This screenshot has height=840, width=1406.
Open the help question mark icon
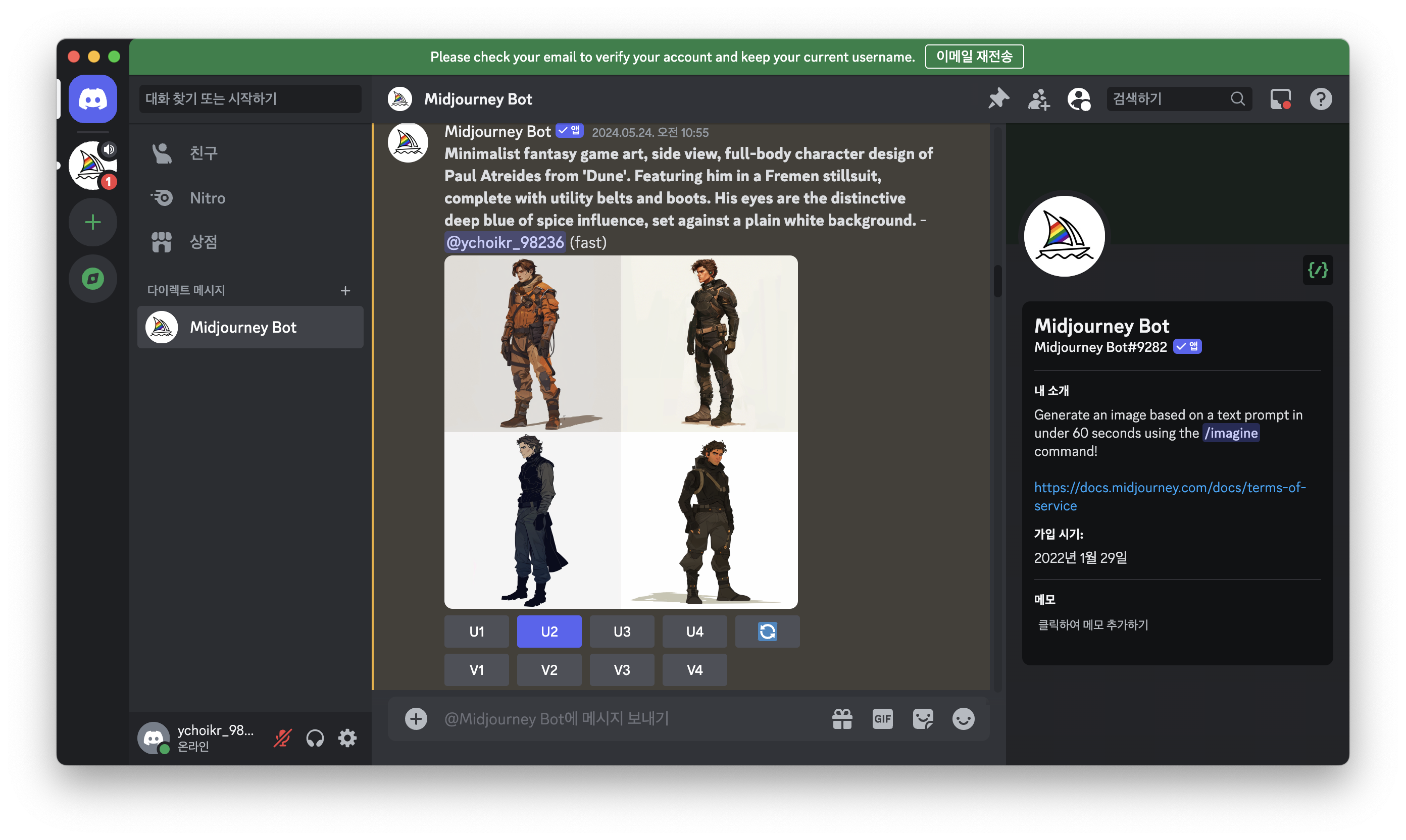coord(1321,99)
